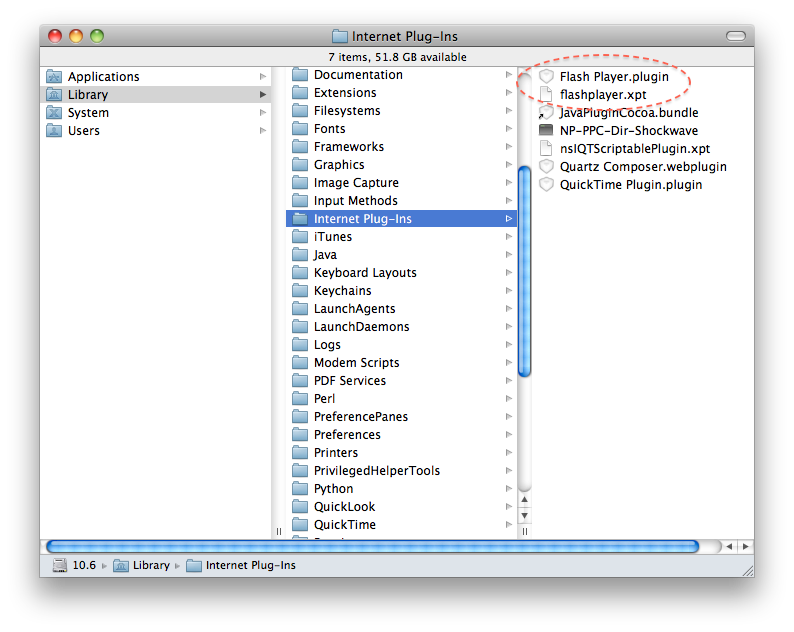Click the arrow next to System
This screenshot has height=632, width=794.
click(x=263, y=112)
